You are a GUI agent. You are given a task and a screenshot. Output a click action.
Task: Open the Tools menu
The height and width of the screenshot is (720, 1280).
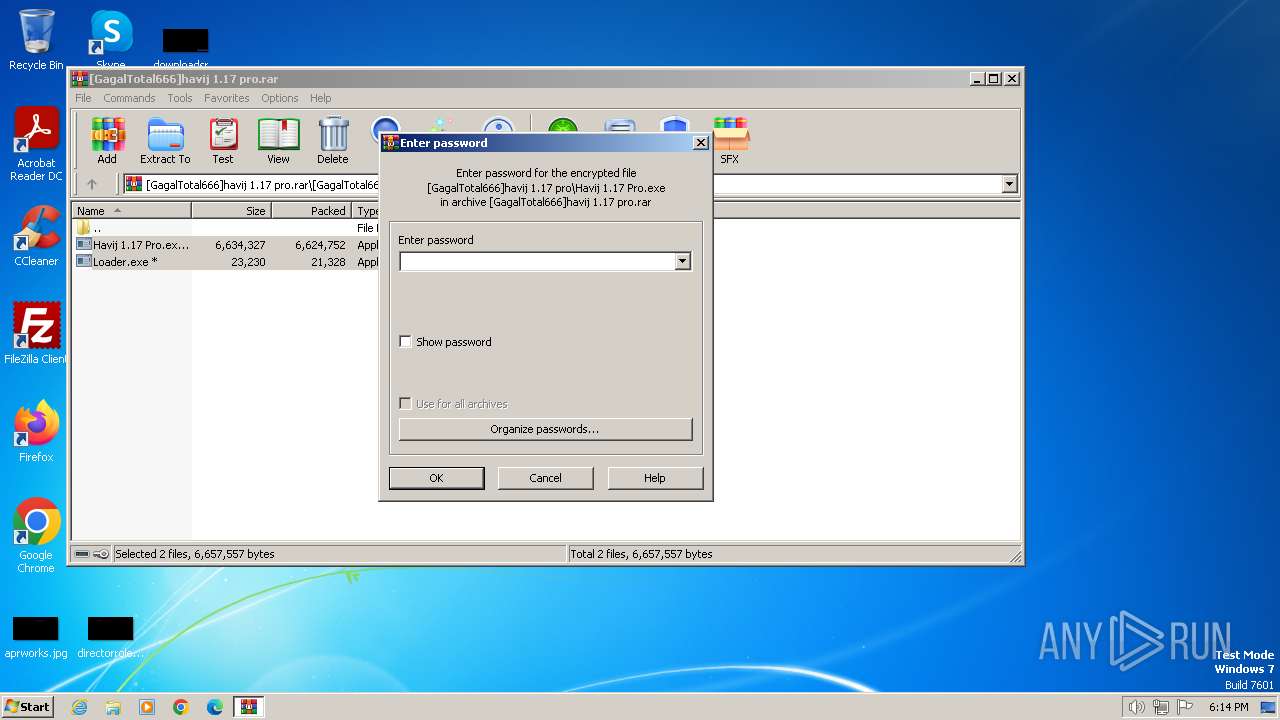pyautogui.click(x=180, y=98)
